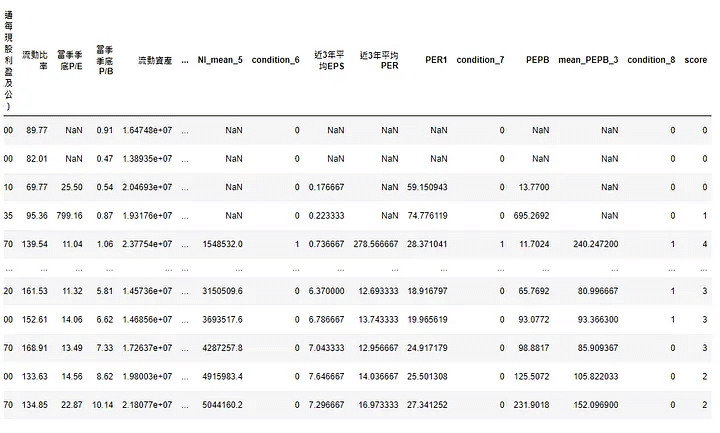Click the PER1 value 59.150943

(x=427, y=186)
